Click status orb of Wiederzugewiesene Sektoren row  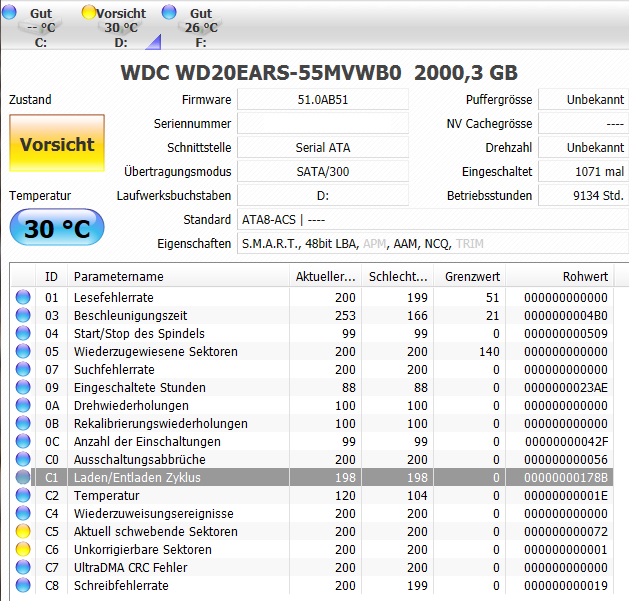click(23, 351)
